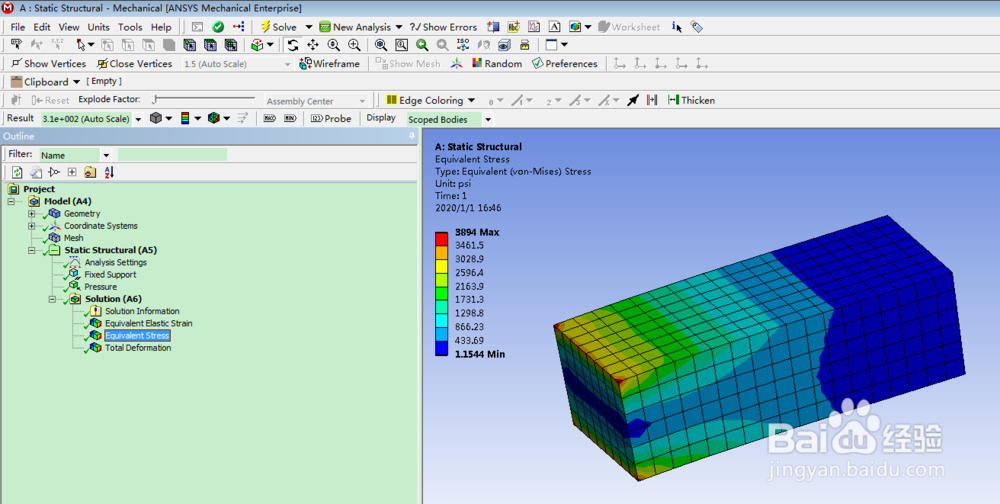Click the Look At eye icon

click(504, 45)
